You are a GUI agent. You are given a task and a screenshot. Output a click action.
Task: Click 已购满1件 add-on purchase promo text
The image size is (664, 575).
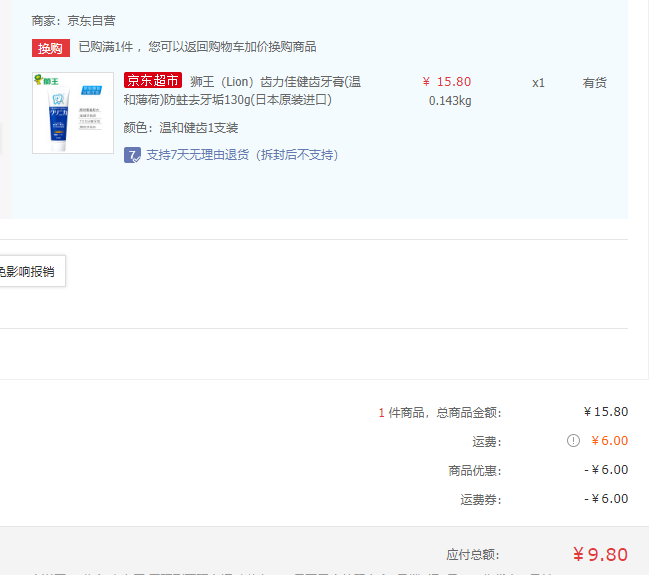[197, 47]
